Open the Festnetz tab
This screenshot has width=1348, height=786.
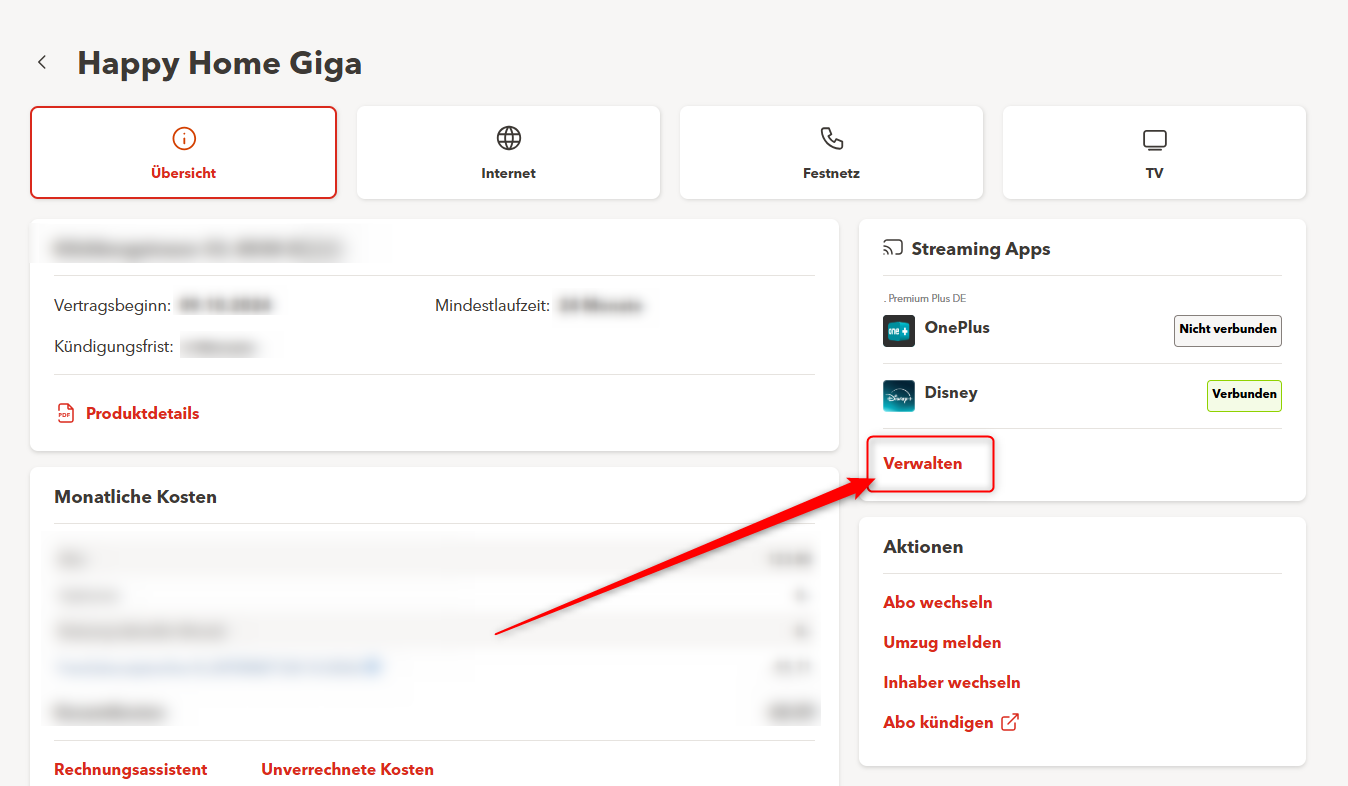pos(831,173)
